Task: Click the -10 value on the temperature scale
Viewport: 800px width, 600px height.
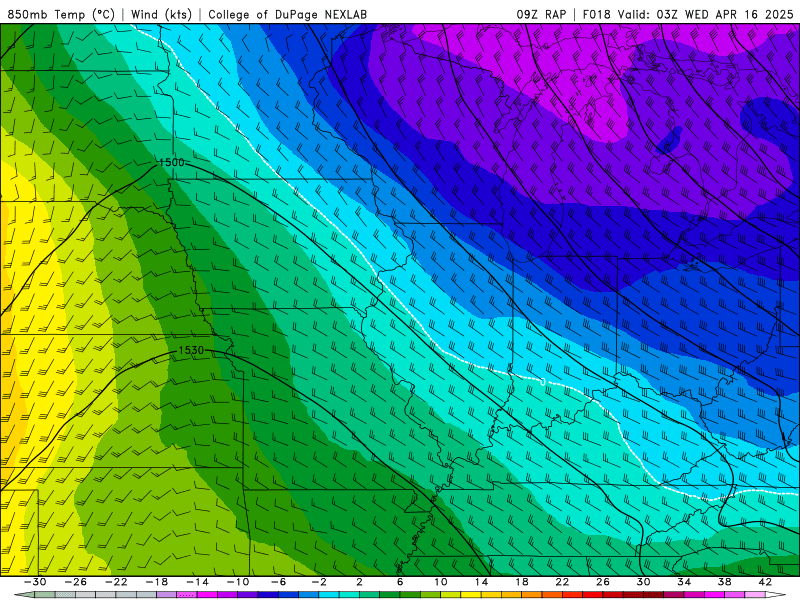Action: (x=238, y=582)
